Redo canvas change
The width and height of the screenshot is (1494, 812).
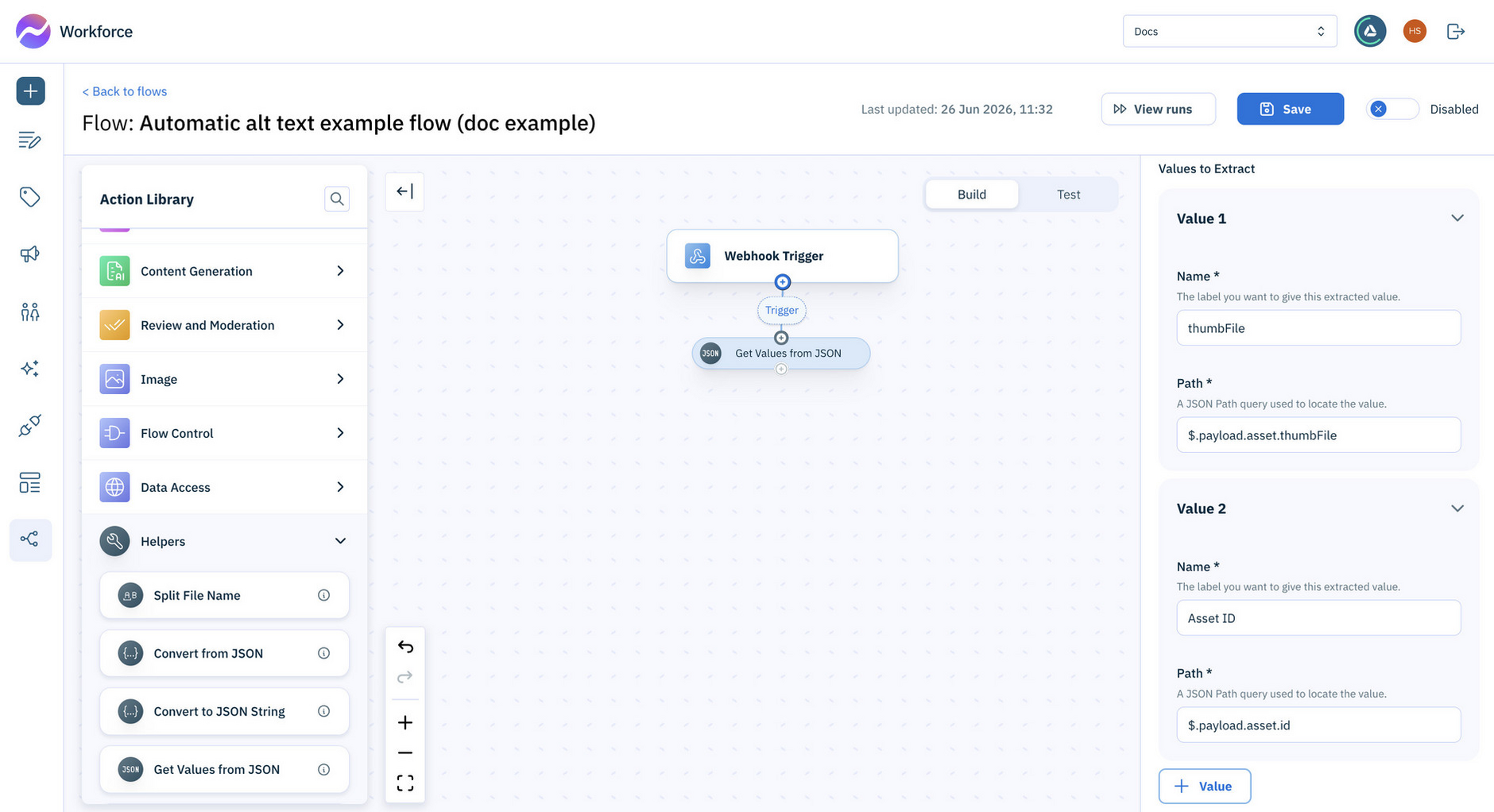(405, 677)
